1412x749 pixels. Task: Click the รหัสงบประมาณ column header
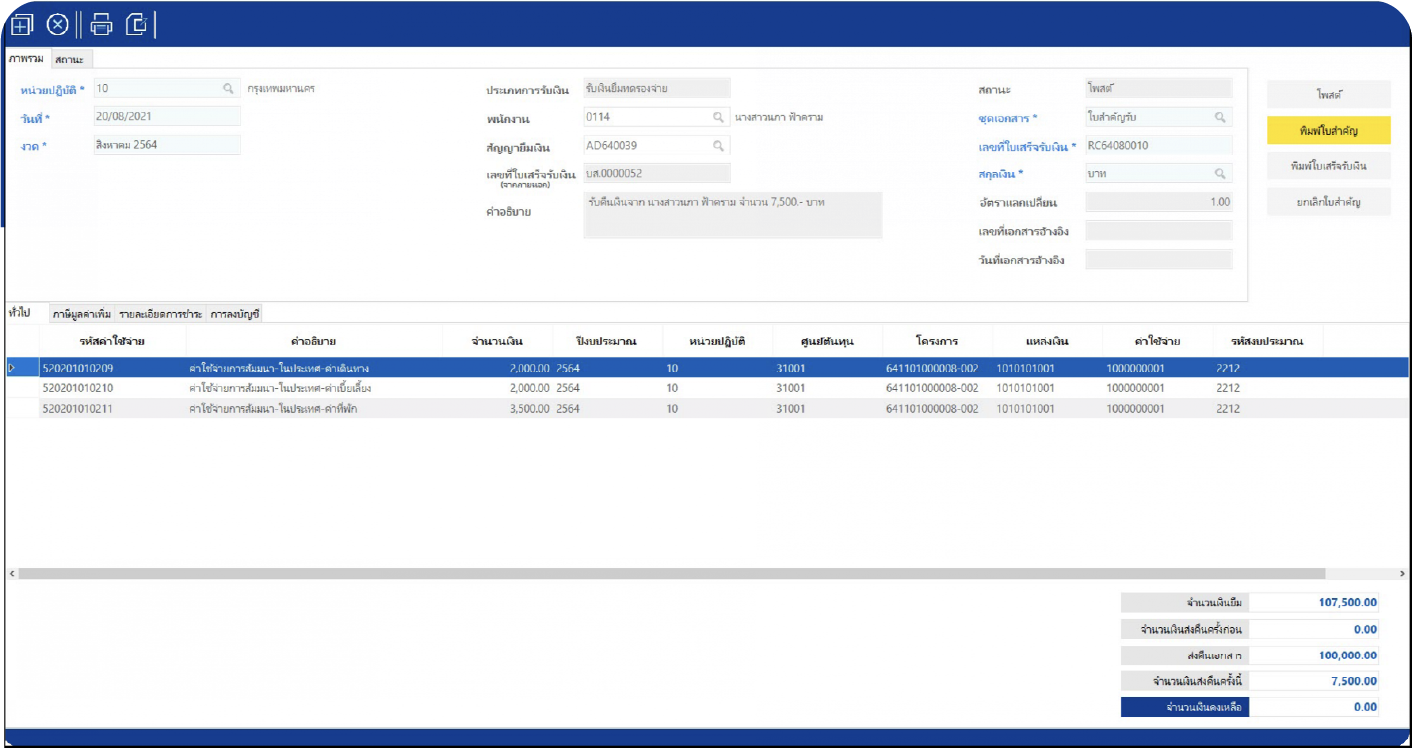1266,341
